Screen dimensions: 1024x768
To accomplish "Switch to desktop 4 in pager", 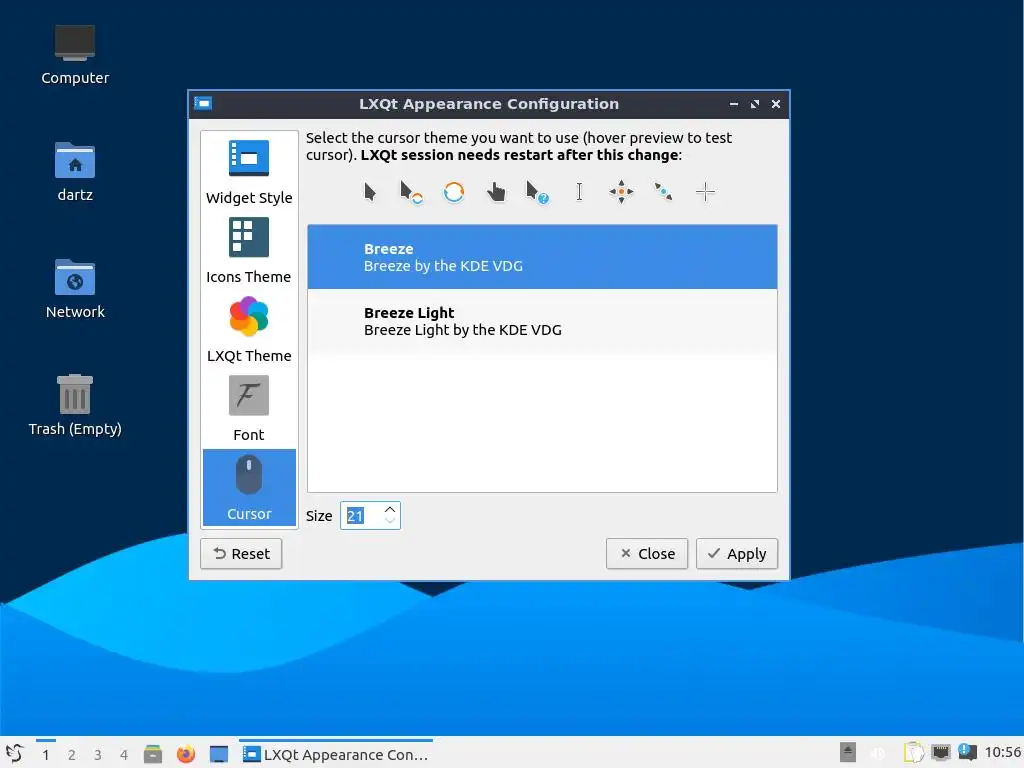I will (124, 754).
